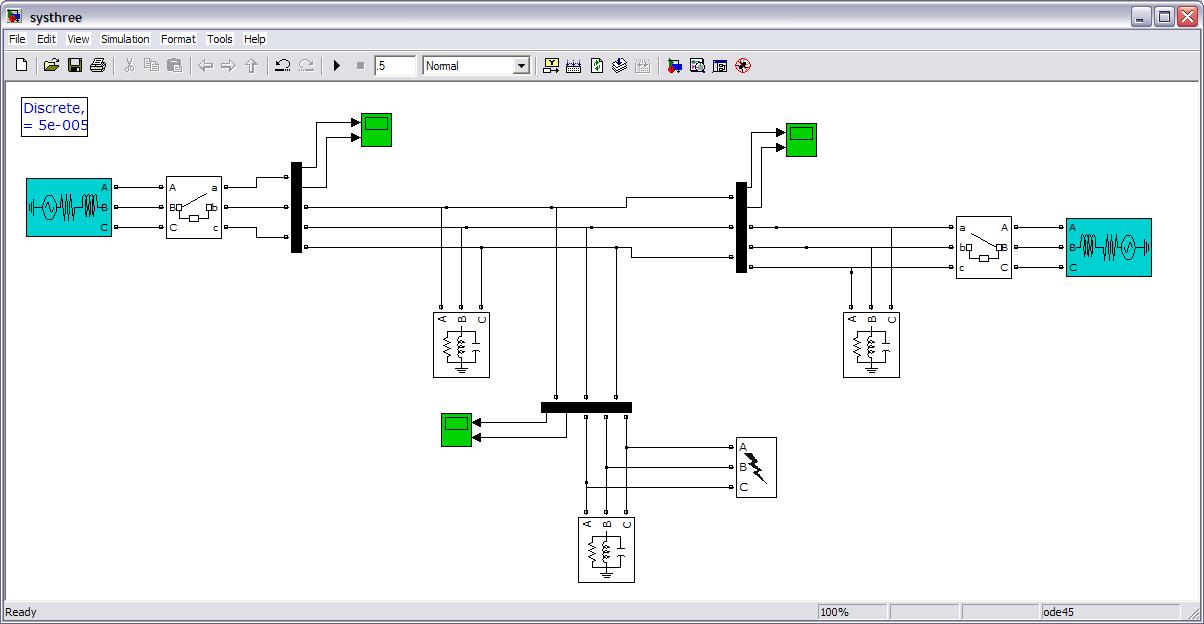
Task: Click the Undo arrow in the toolbar
Action: click(x=283, y=66)
